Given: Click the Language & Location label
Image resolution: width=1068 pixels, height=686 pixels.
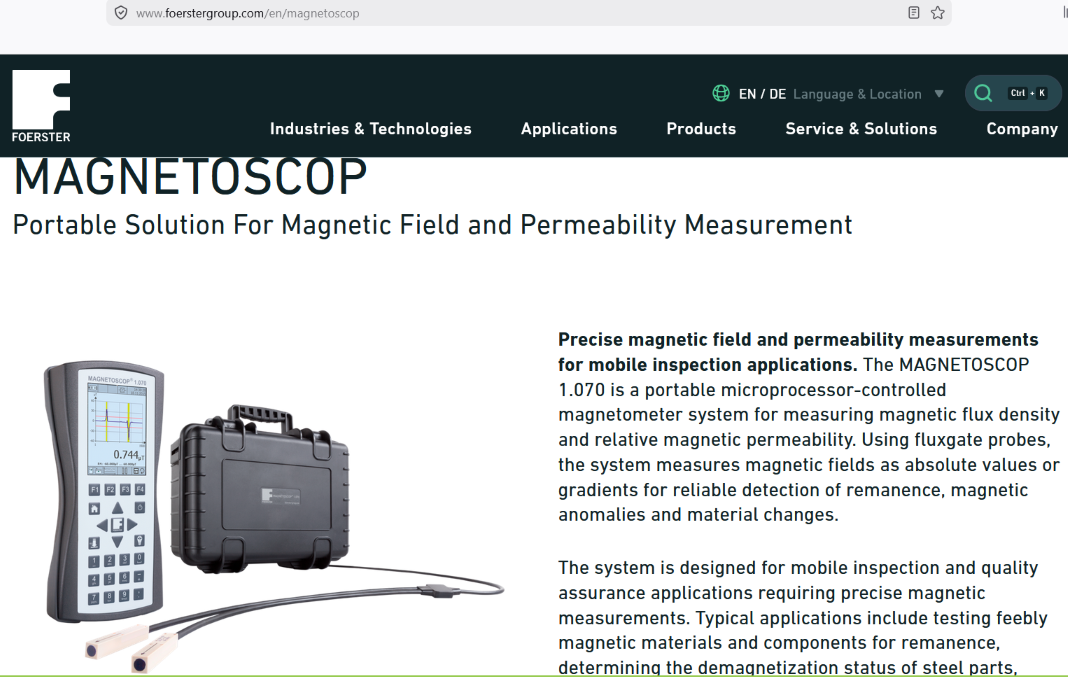Looking at the screenshot, I should coord(858,94).
